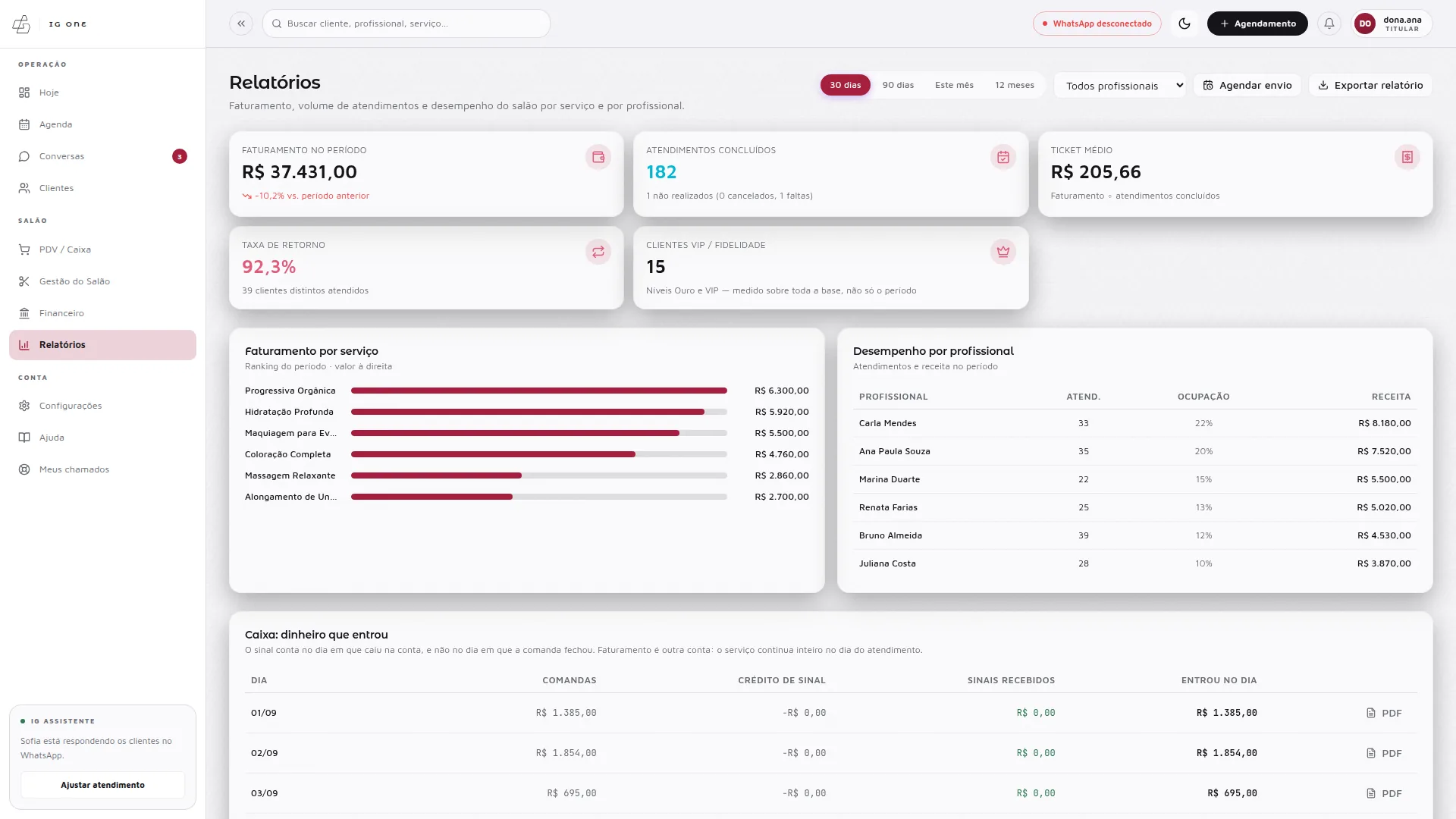Select the 30 dias period
Screen dimensions: 1456x819
tap(845, 85)
